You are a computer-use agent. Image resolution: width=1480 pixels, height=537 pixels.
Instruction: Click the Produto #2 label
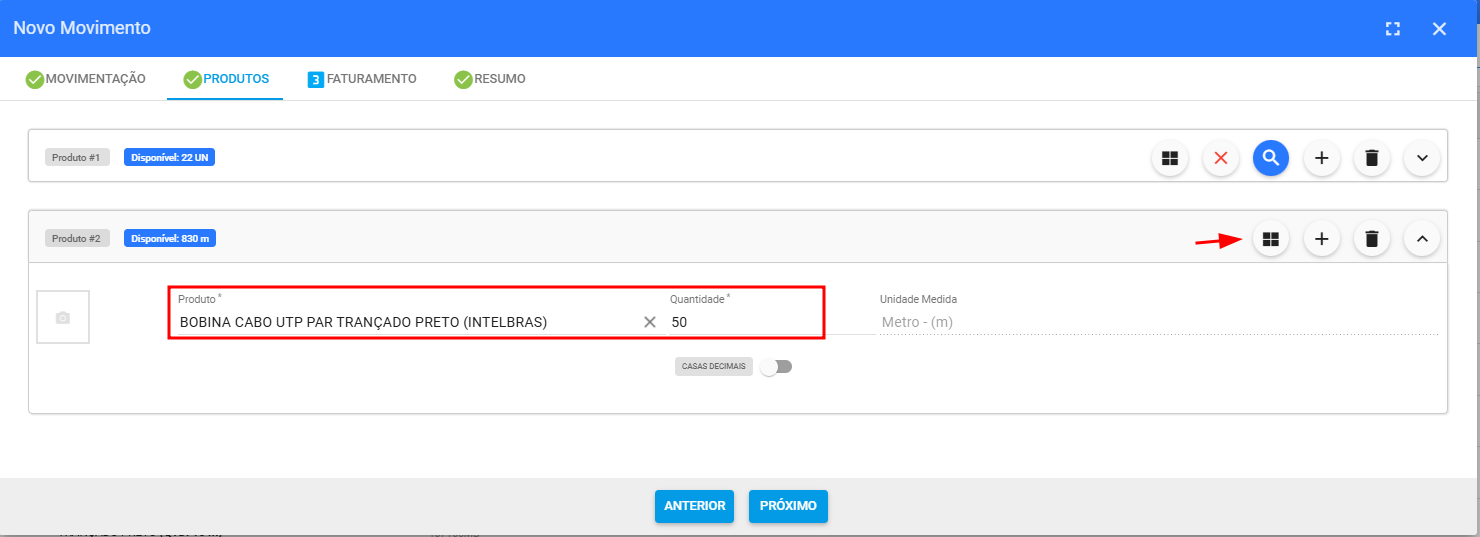tap(77, 239)
